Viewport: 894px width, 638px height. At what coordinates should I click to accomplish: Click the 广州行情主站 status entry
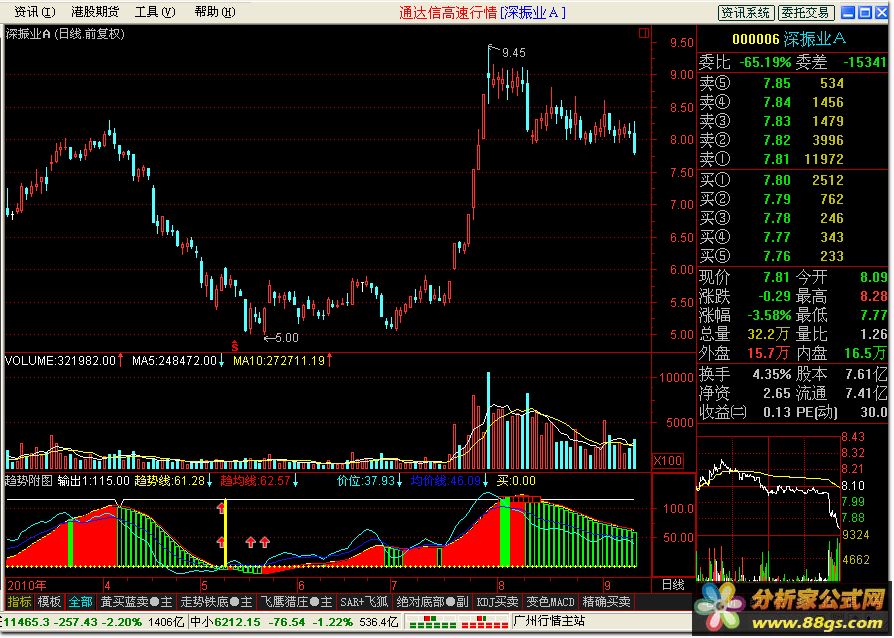550,621
